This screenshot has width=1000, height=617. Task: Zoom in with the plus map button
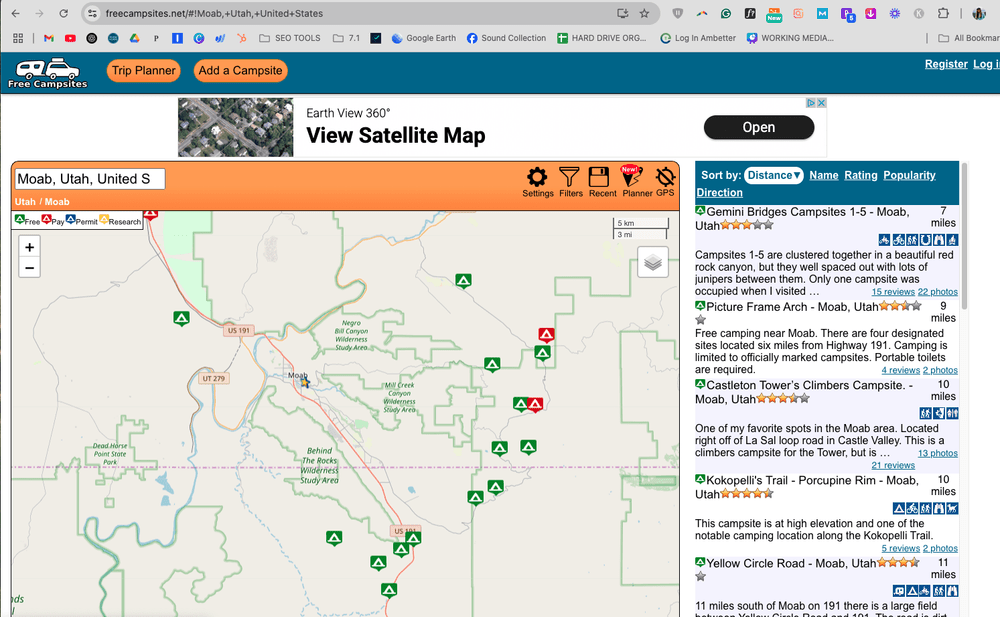tap(29, 247)
